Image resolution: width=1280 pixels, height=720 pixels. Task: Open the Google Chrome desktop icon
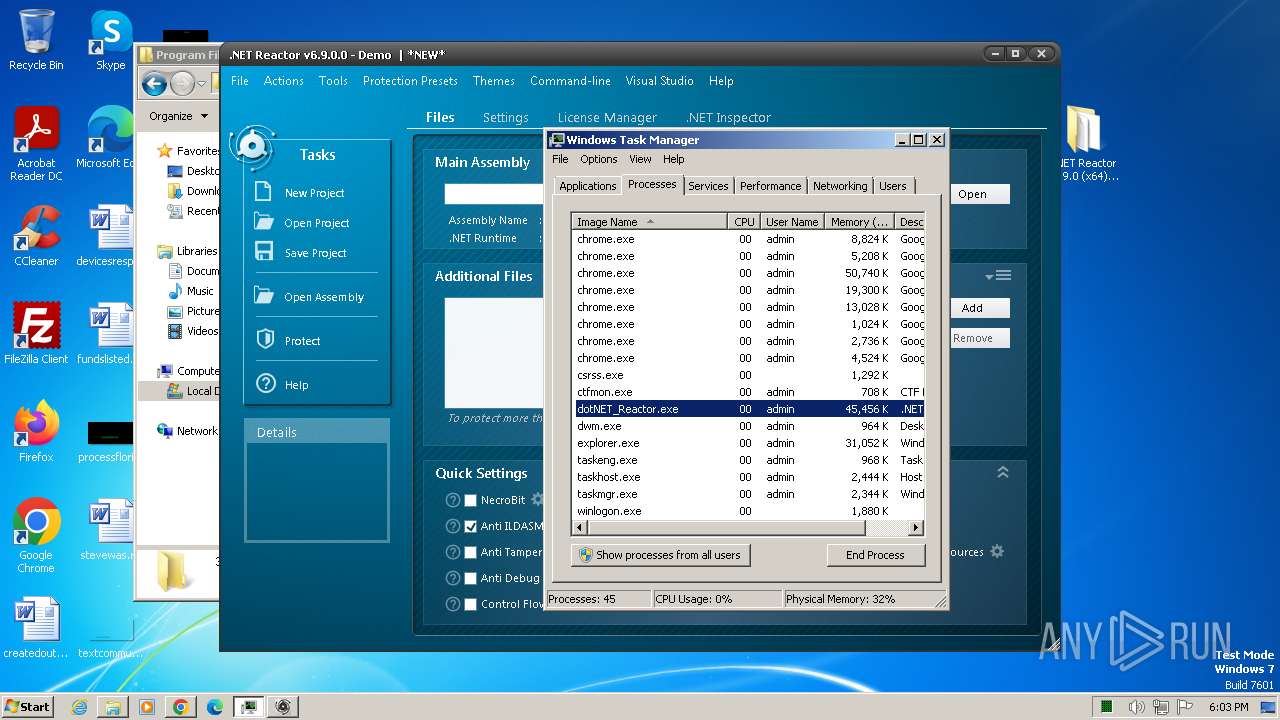pyautogui.click(x=36, y=535)
